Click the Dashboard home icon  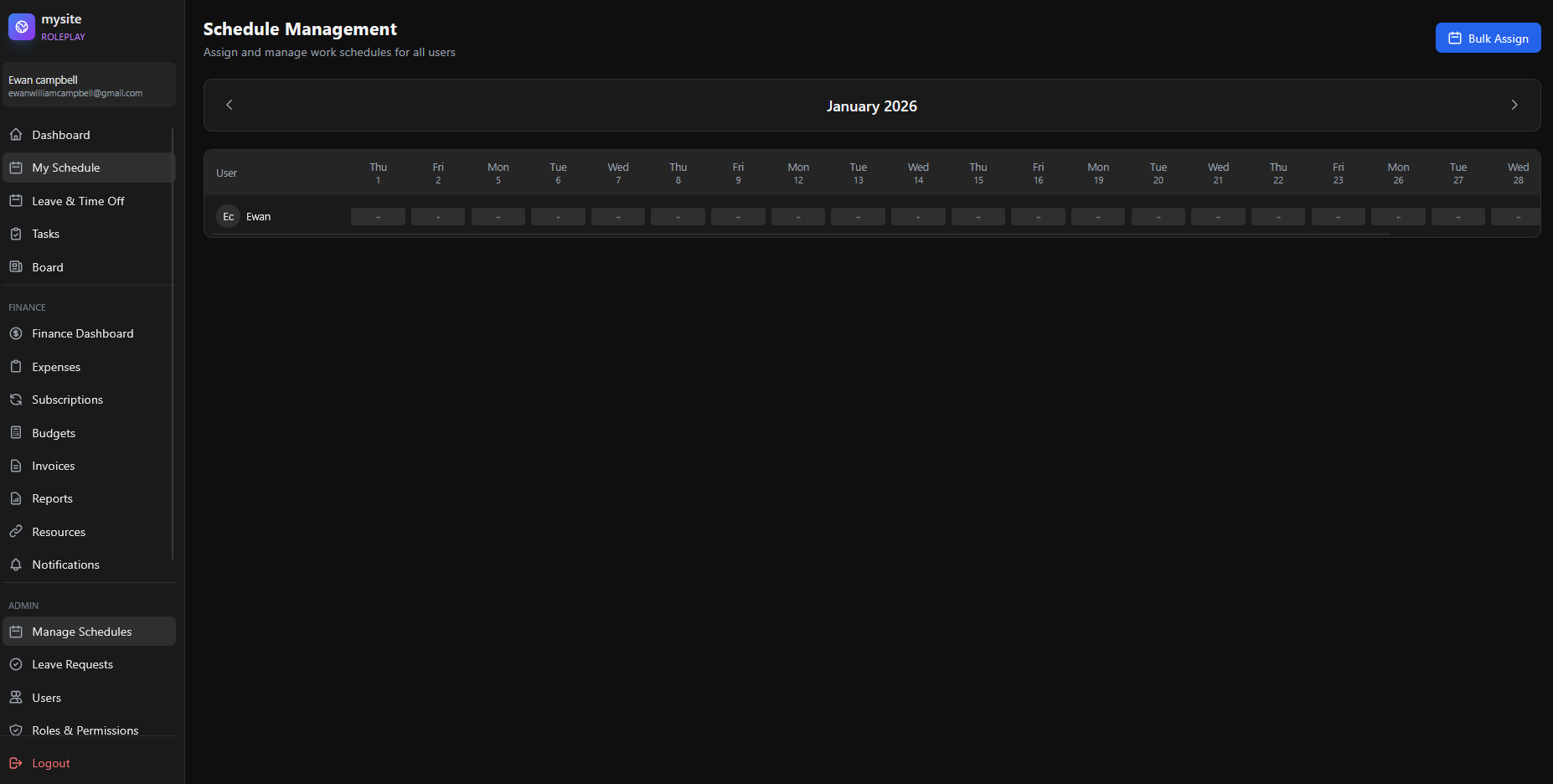point(16,135)
